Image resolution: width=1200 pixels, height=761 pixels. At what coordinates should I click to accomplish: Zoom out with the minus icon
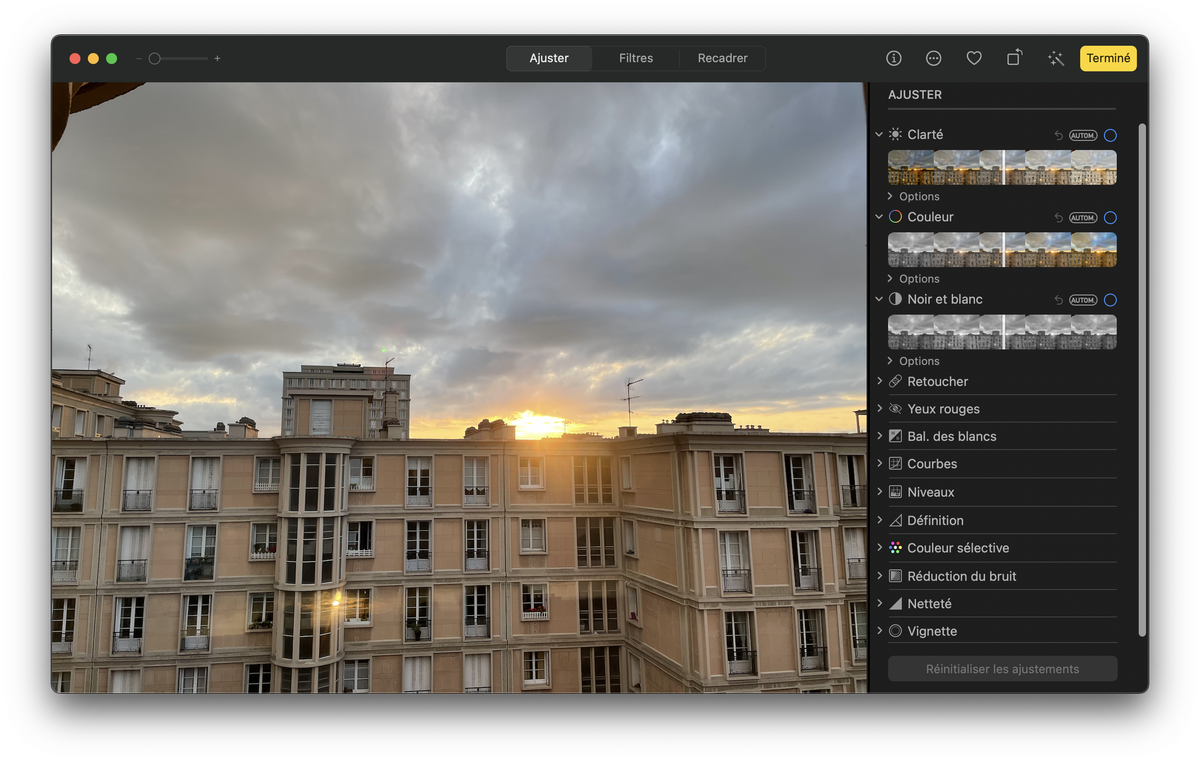139,59
